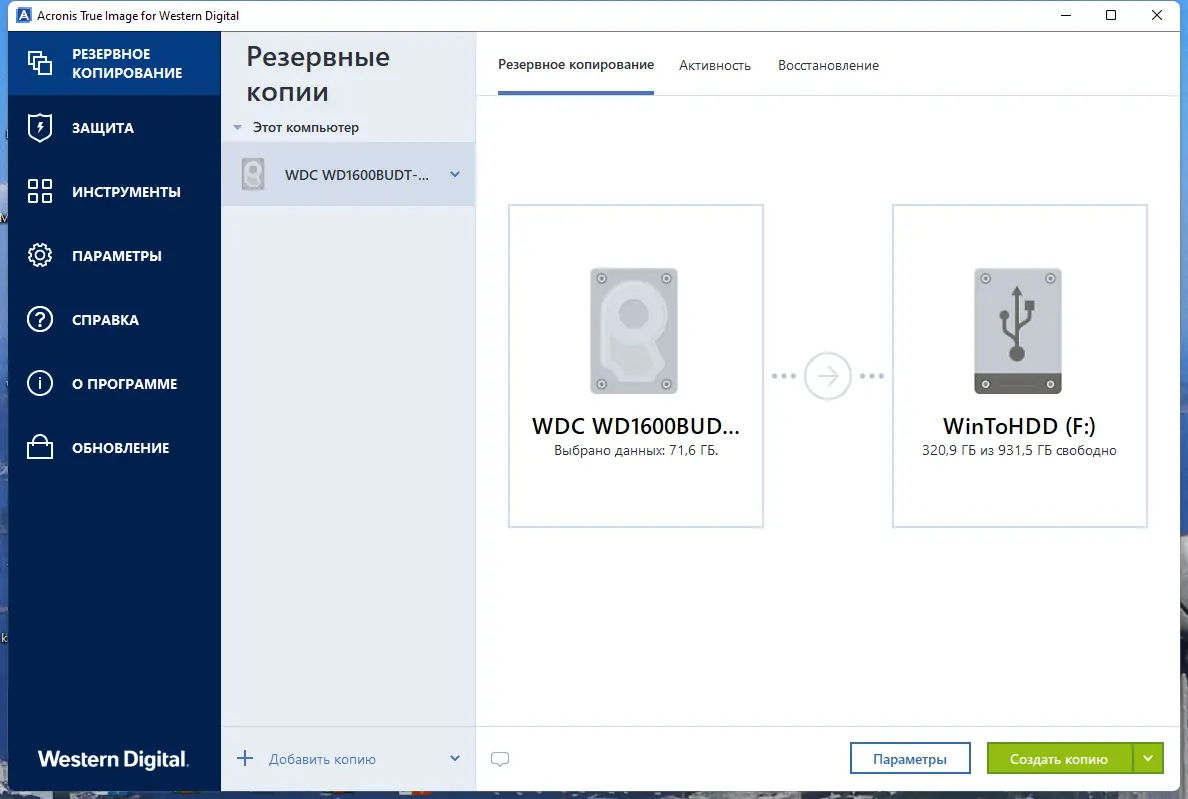Open the Восстановление tab
Screen dimensions: 1188x799
click(x=828, y=65)
